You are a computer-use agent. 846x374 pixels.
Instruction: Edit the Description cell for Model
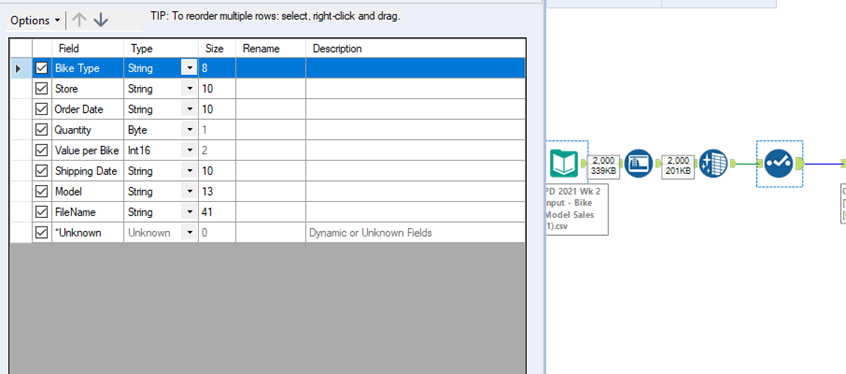point(415,191)
